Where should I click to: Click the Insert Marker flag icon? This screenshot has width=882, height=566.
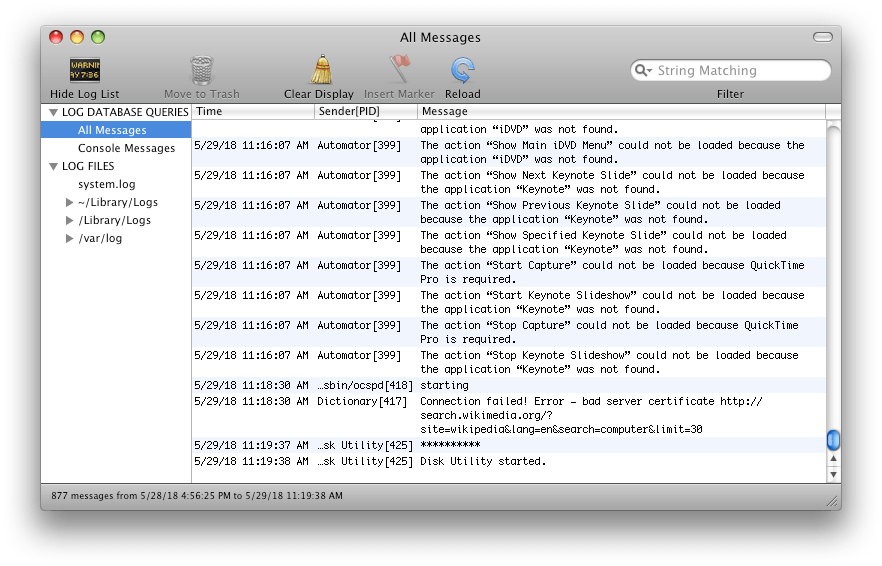pos(399,70)
